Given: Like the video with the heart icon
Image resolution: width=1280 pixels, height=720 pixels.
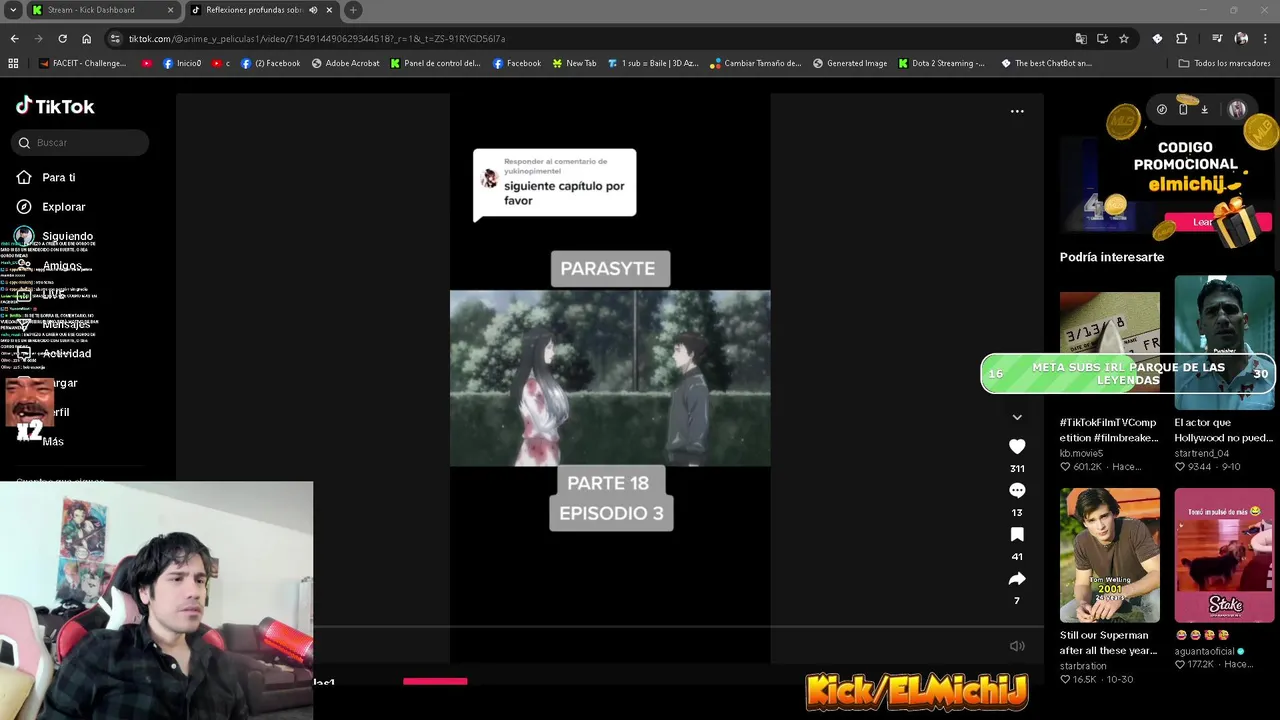Looking at the screenshot, I should pyautogui.click(x=1017, y=447).
